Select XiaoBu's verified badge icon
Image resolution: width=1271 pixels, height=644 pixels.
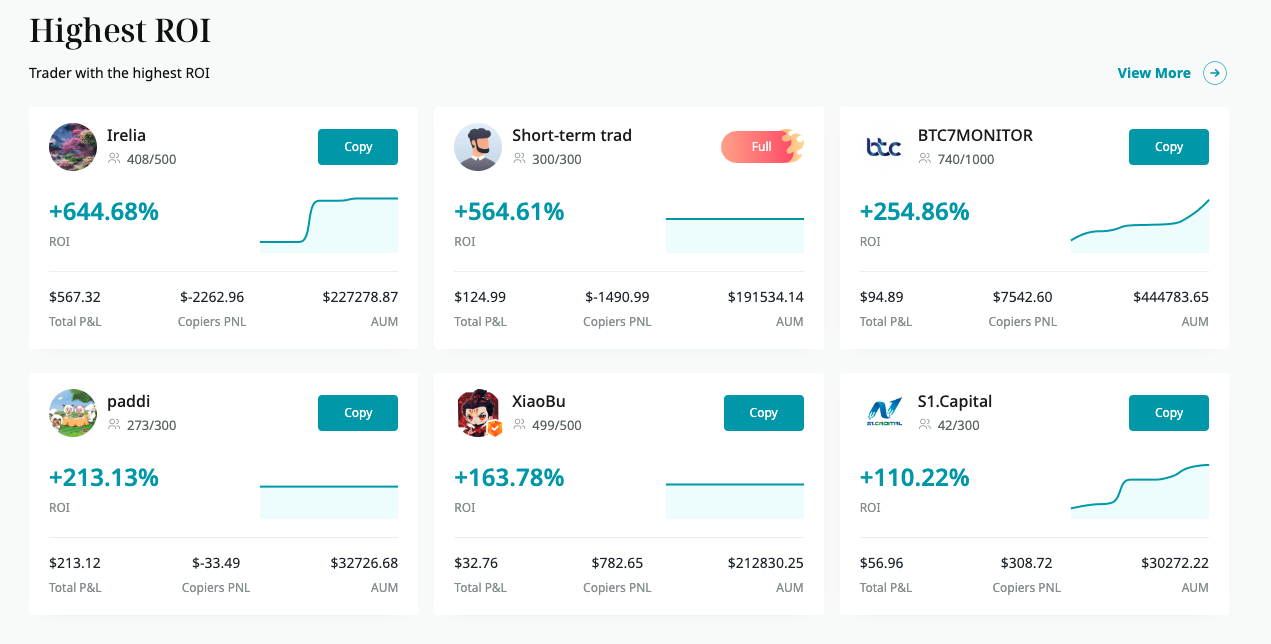click(x=496, y=430)
